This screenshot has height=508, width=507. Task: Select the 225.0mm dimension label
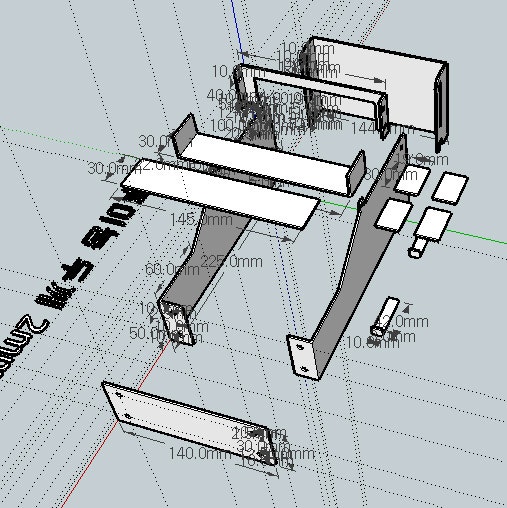point(231,261)
